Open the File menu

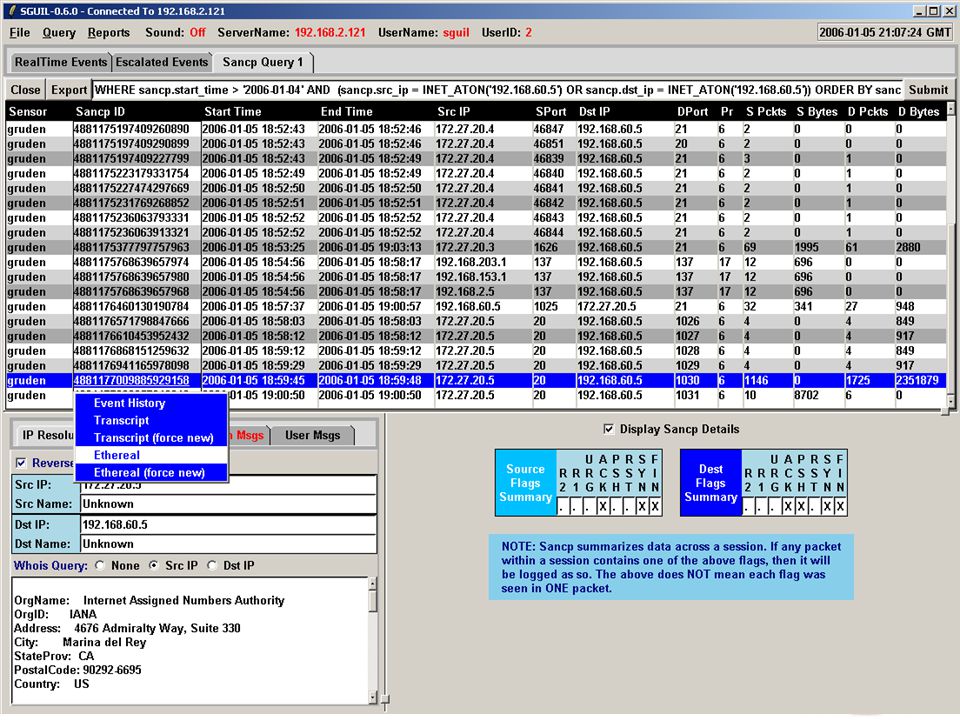20,33
